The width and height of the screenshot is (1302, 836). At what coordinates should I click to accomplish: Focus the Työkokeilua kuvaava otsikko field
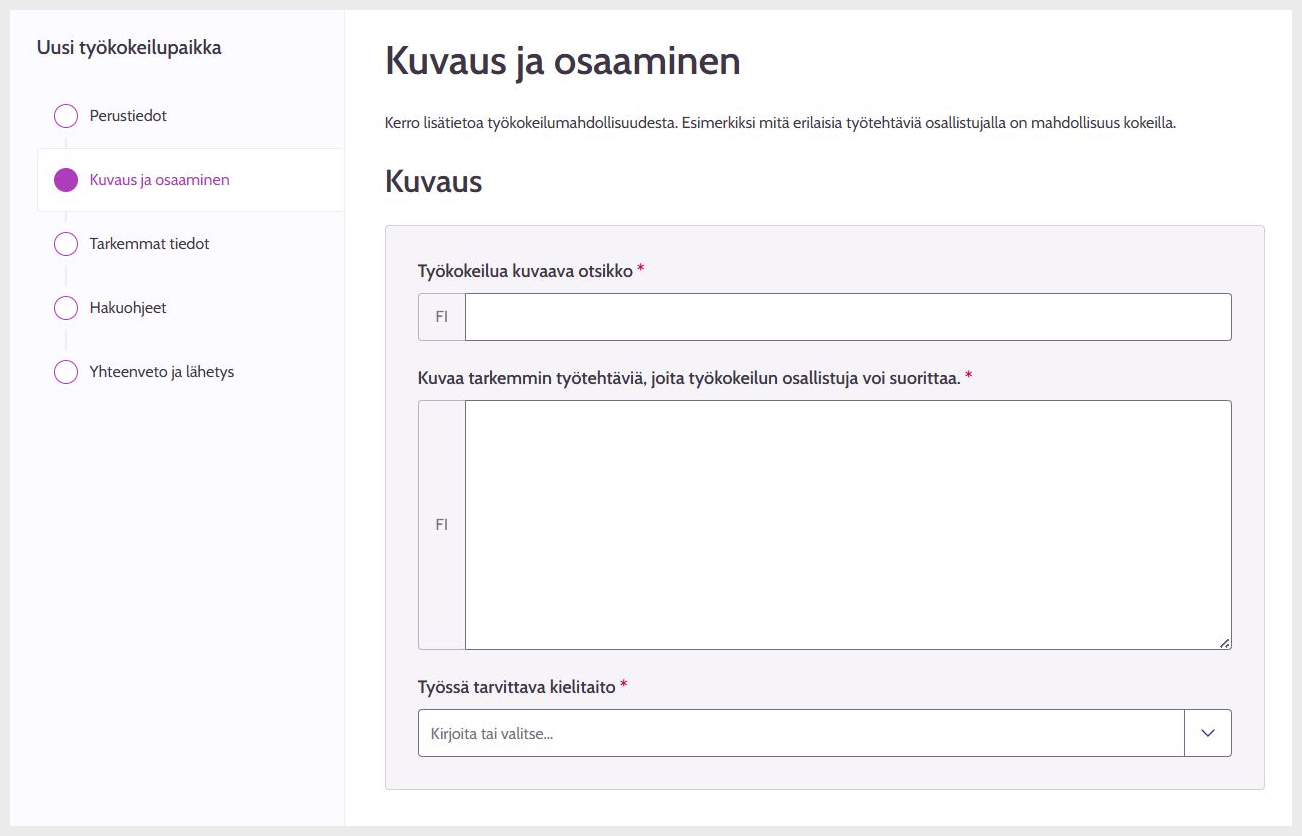click(x=848, y=317)
